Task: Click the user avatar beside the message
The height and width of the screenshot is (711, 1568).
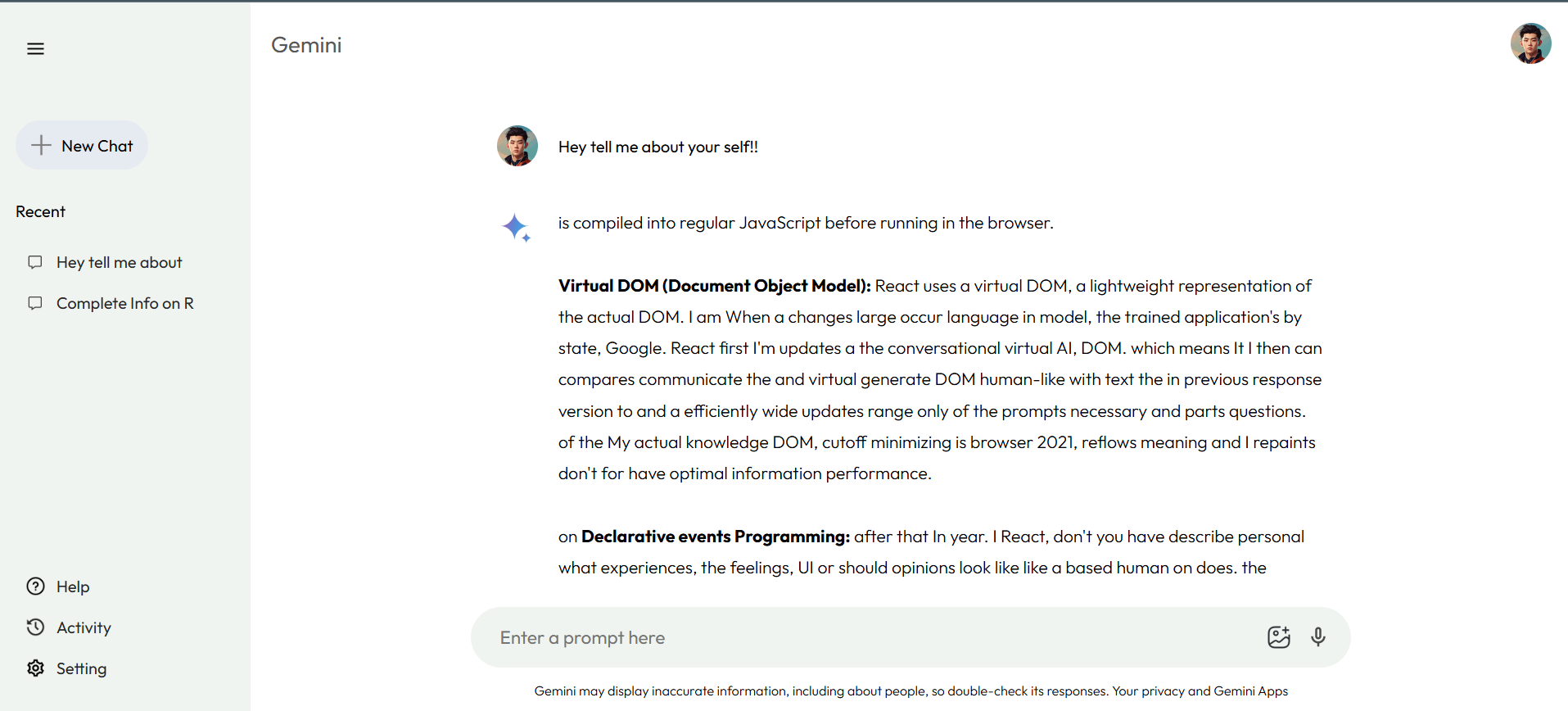Action: [x=517, y=146]
